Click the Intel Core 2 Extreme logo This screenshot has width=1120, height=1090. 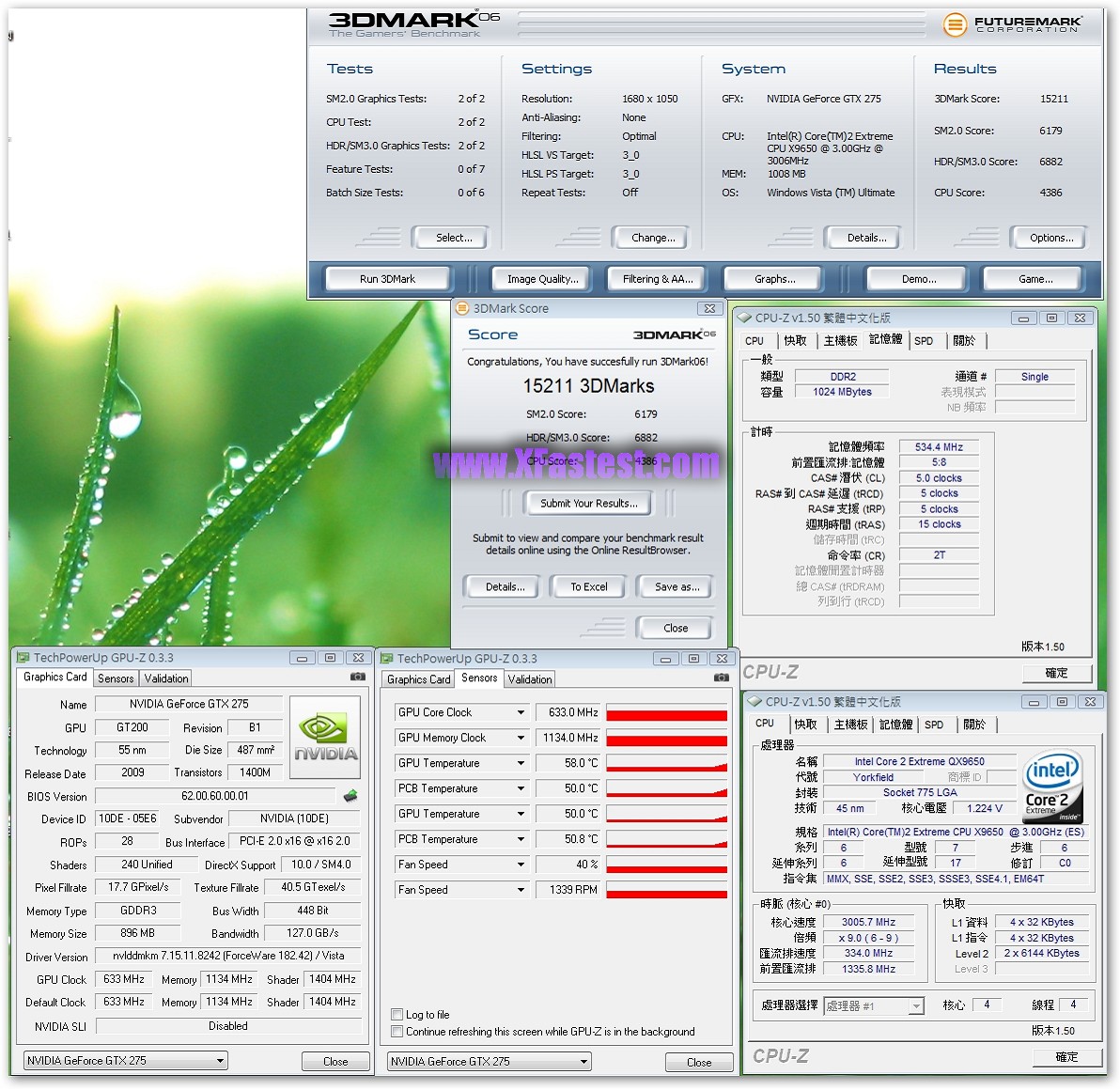click(1051, 785)
